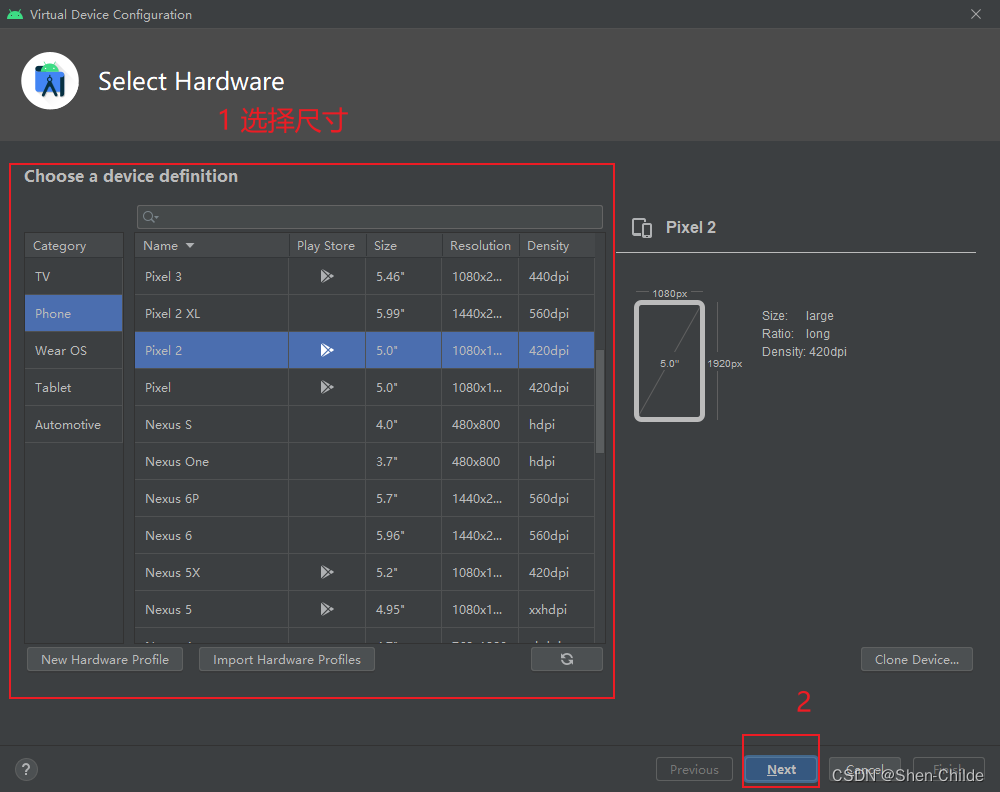The image size is (1000, 792).
Task: Click the Play Store column header
Action: coord(327,246)
